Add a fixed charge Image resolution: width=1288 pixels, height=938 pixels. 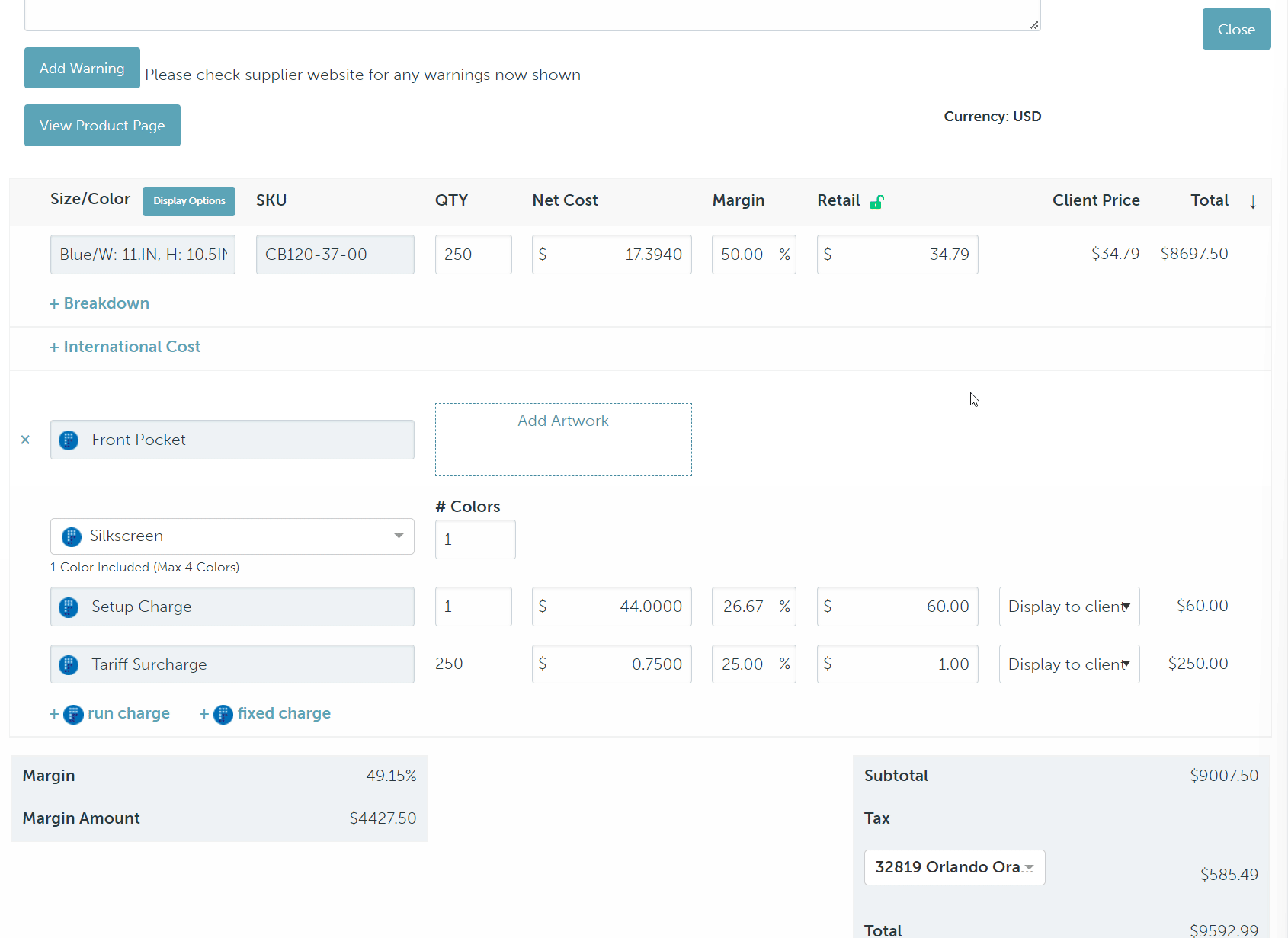[265, 714]
